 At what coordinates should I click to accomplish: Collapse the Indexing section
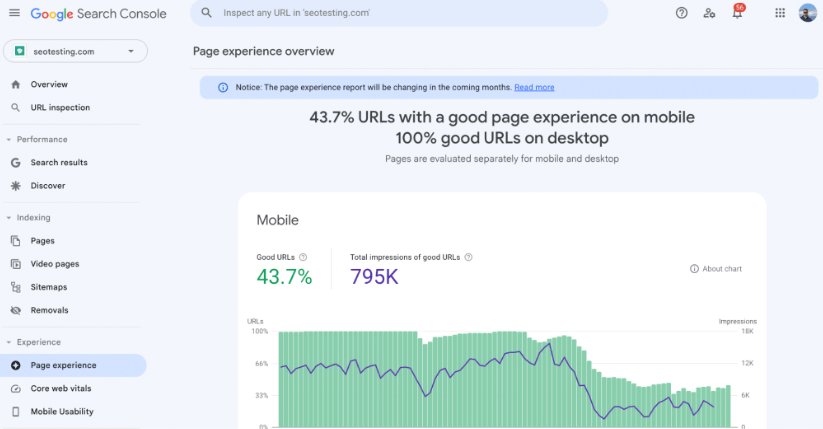8,217
